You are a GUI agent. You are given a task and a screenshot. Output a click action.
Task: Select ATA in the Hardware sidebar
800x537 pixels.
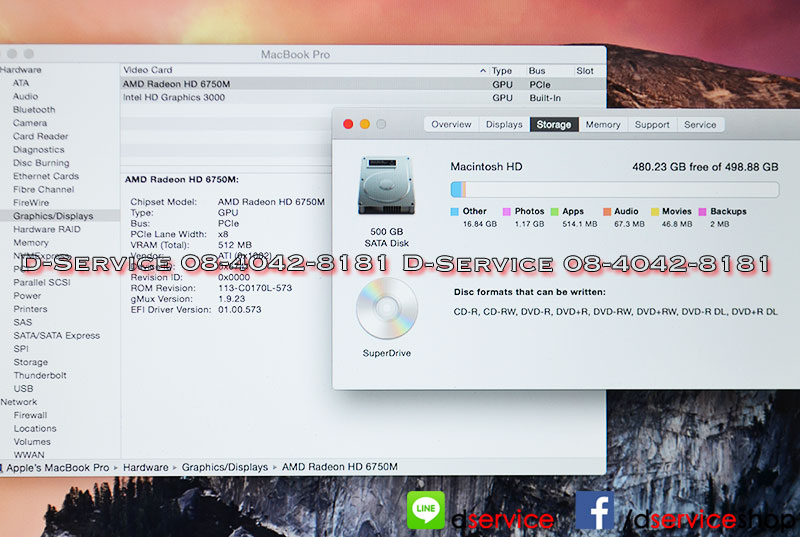click(21, 83)
